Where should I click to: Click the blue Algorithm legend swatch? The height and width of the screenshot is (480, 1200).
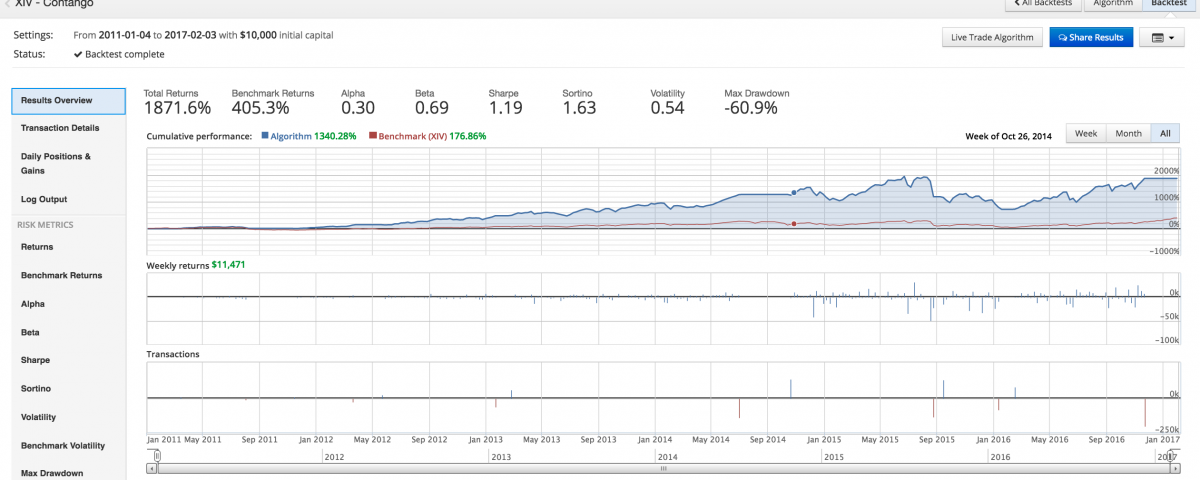point(265,135)
